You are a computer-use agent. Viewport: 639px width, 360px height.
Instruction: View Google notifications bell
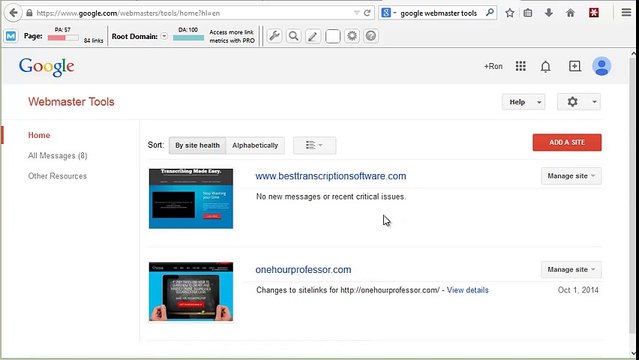tap(545, 66)
